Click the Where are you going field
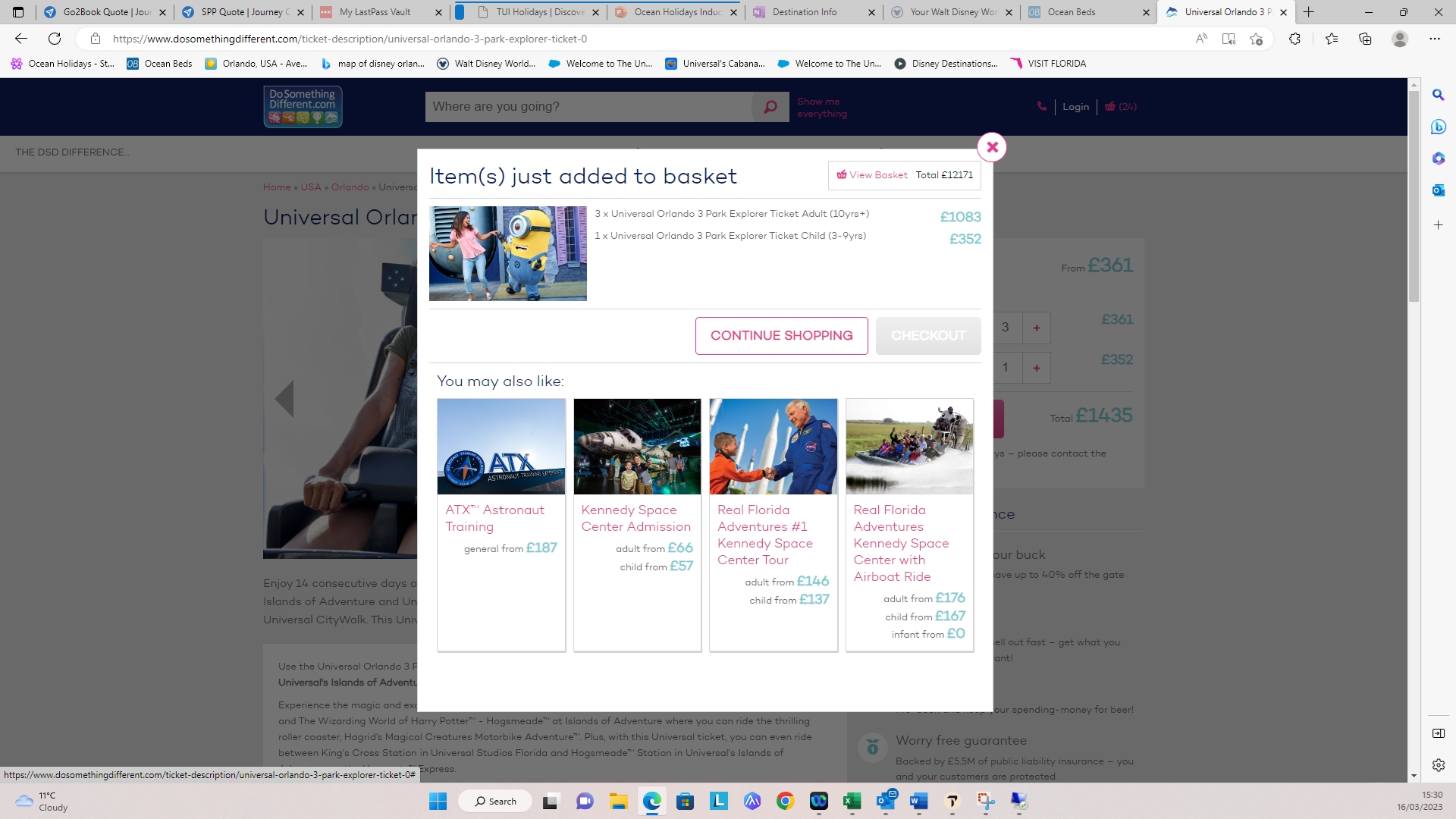The height and width of the screenshot is (819, 1456). [588, 107]
